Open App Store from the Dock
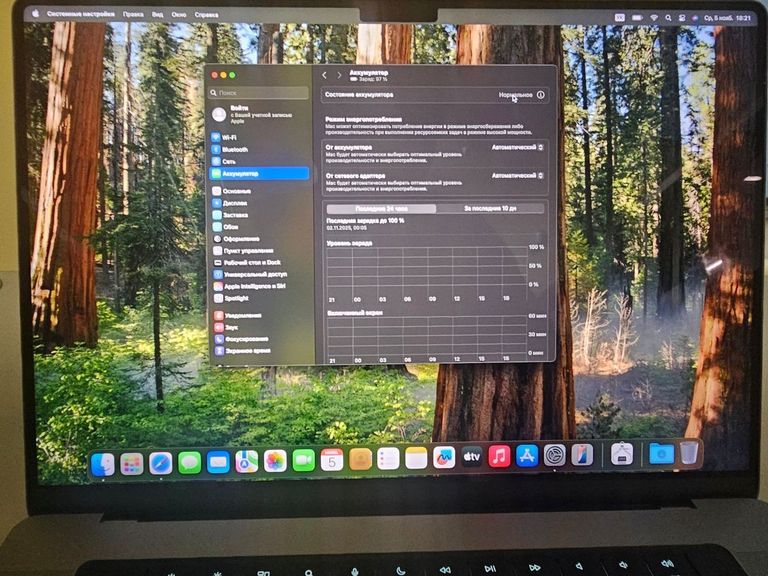The image size is (768, 576). point(527,456)
